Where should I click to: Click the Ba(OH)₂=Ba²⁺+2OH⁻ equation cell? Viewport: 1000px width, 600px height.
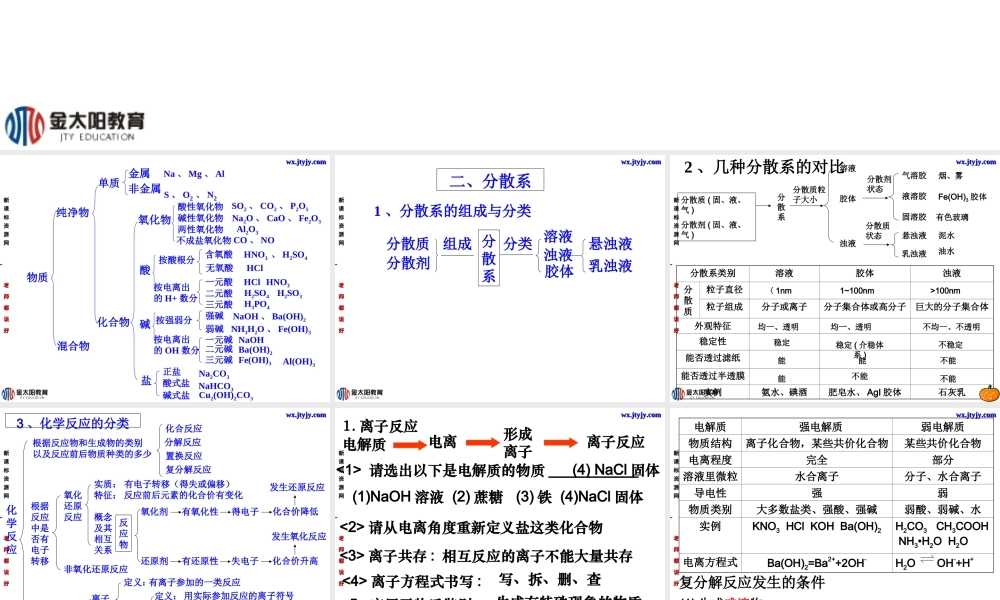click(x=817, y=563)
